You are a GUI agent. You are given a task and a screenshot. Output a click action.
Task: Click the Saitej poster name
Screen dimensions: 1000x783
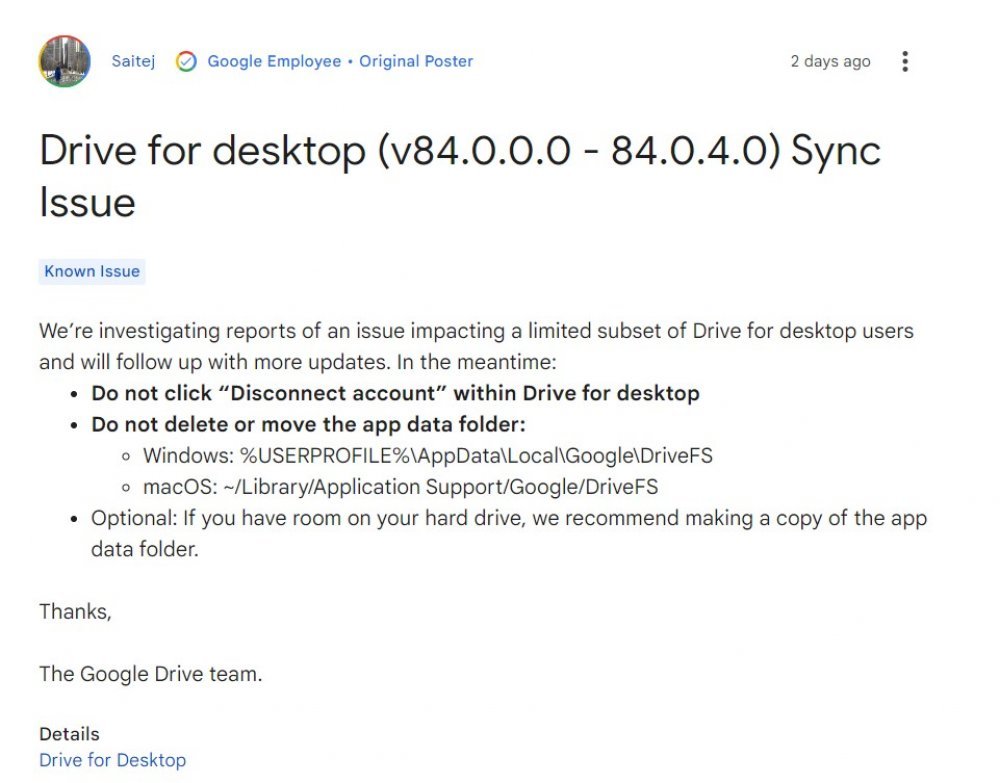pos(133,61)
